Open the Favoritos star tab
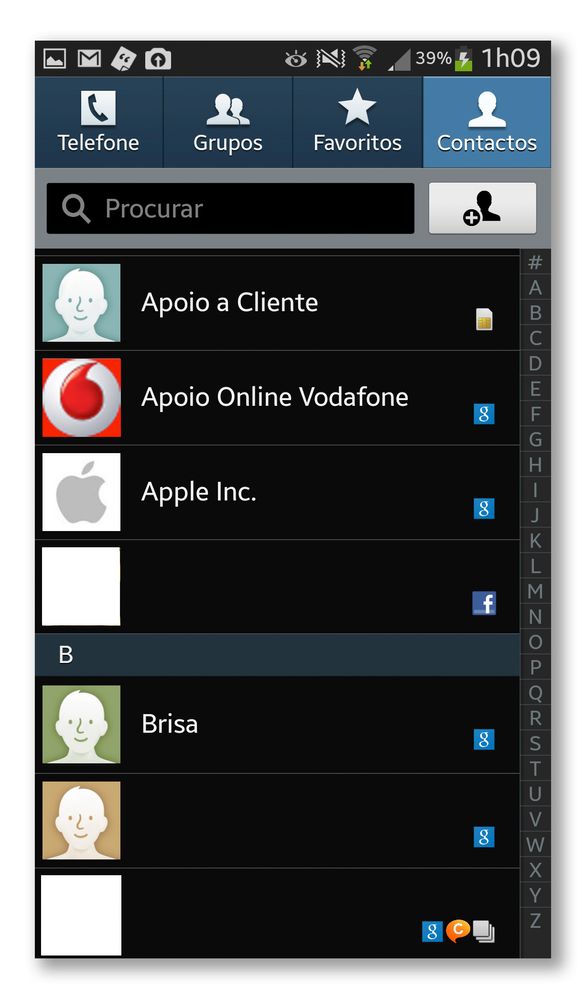This screenshot has height=999, width=584. 357,122
